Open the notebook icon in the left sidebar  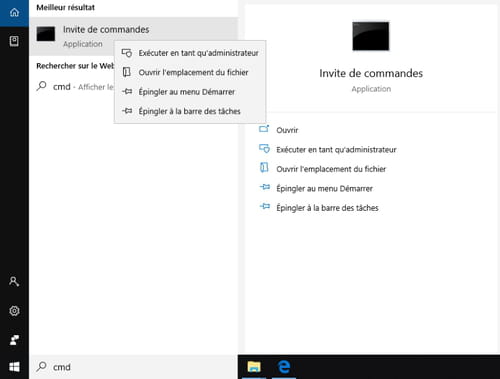[x=14, y=41]
